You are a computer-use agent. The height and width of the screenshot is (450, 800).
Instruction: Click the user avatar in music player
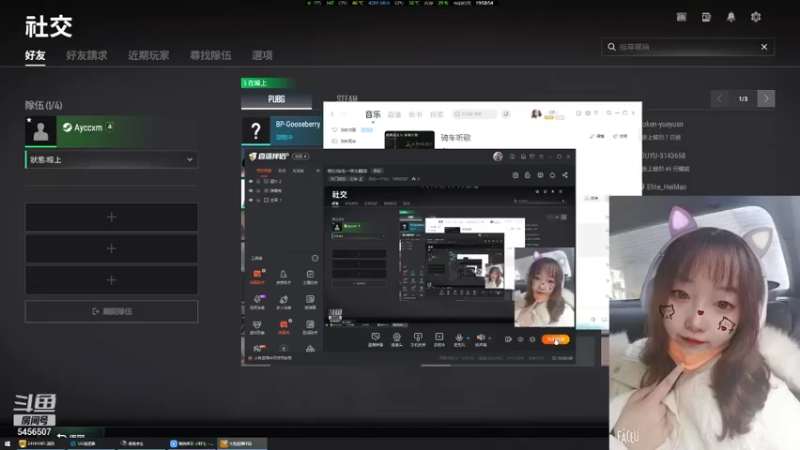point(536,114)
